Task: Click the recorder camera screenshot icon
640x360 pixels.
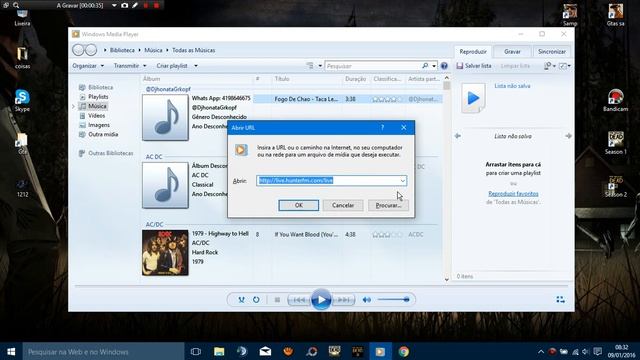Action: pyautogui.click(x=124, y=5)
